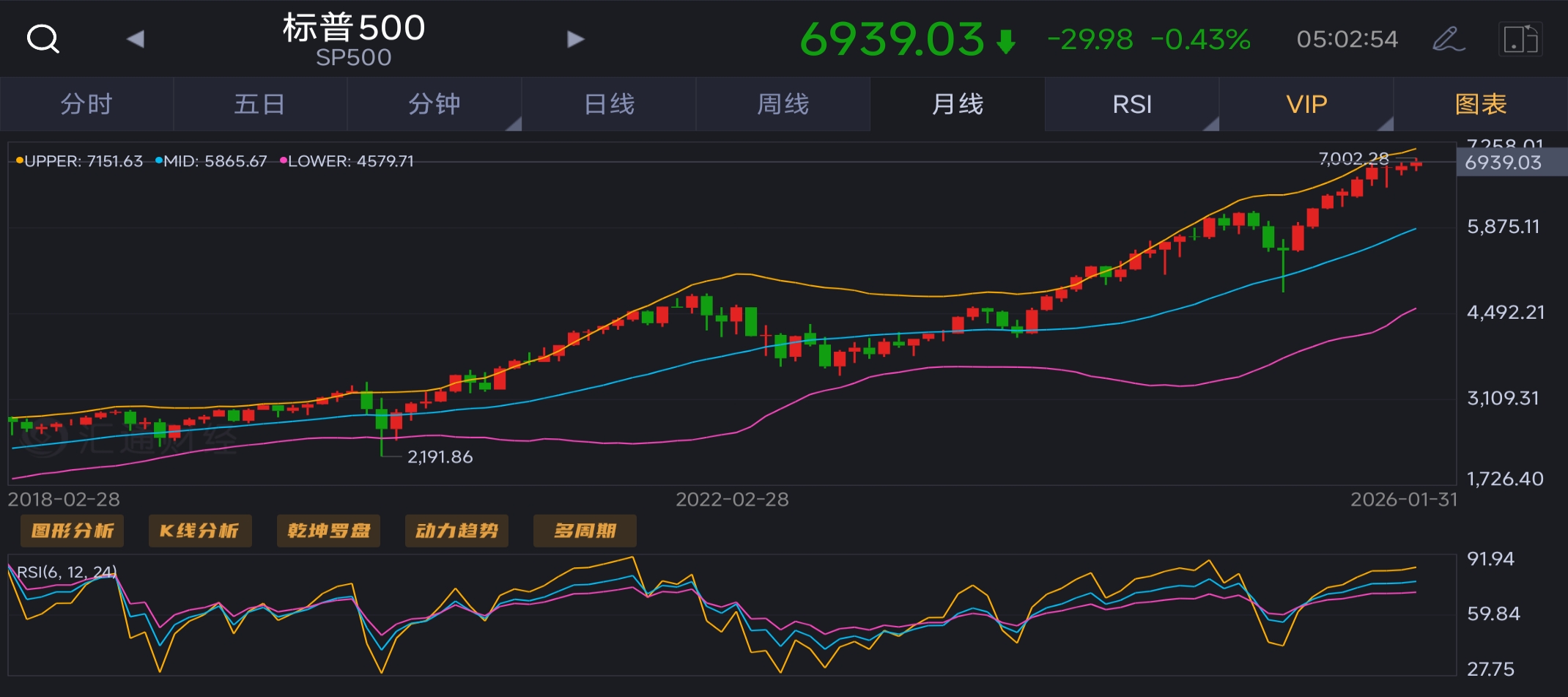The width and height of the screenshot is (1568, 697).
Task: Open the 图表 tab
Action: coord(1481,104)
